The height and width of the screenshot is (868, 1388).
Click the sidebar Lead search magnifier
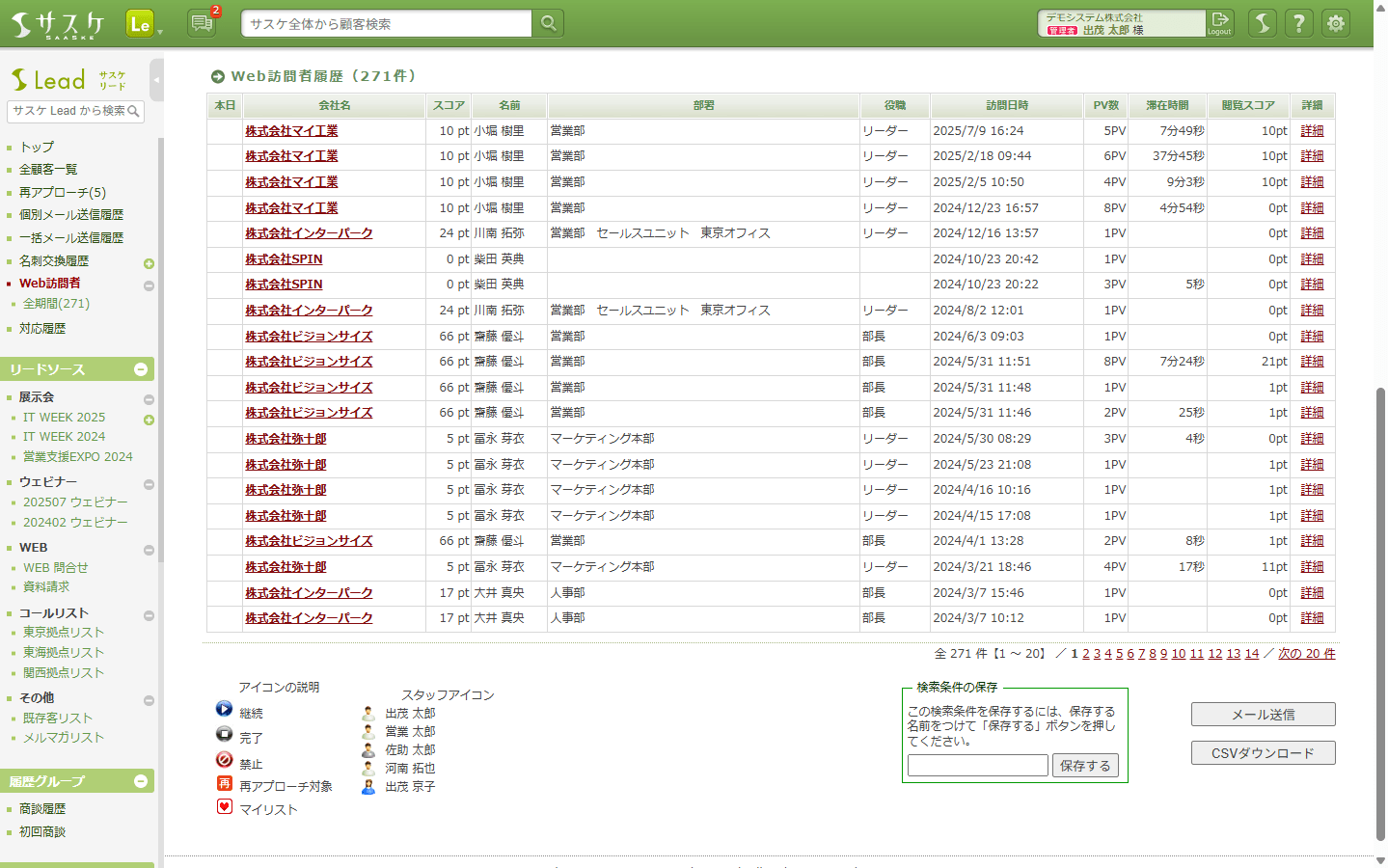click(x=134, y=112)
